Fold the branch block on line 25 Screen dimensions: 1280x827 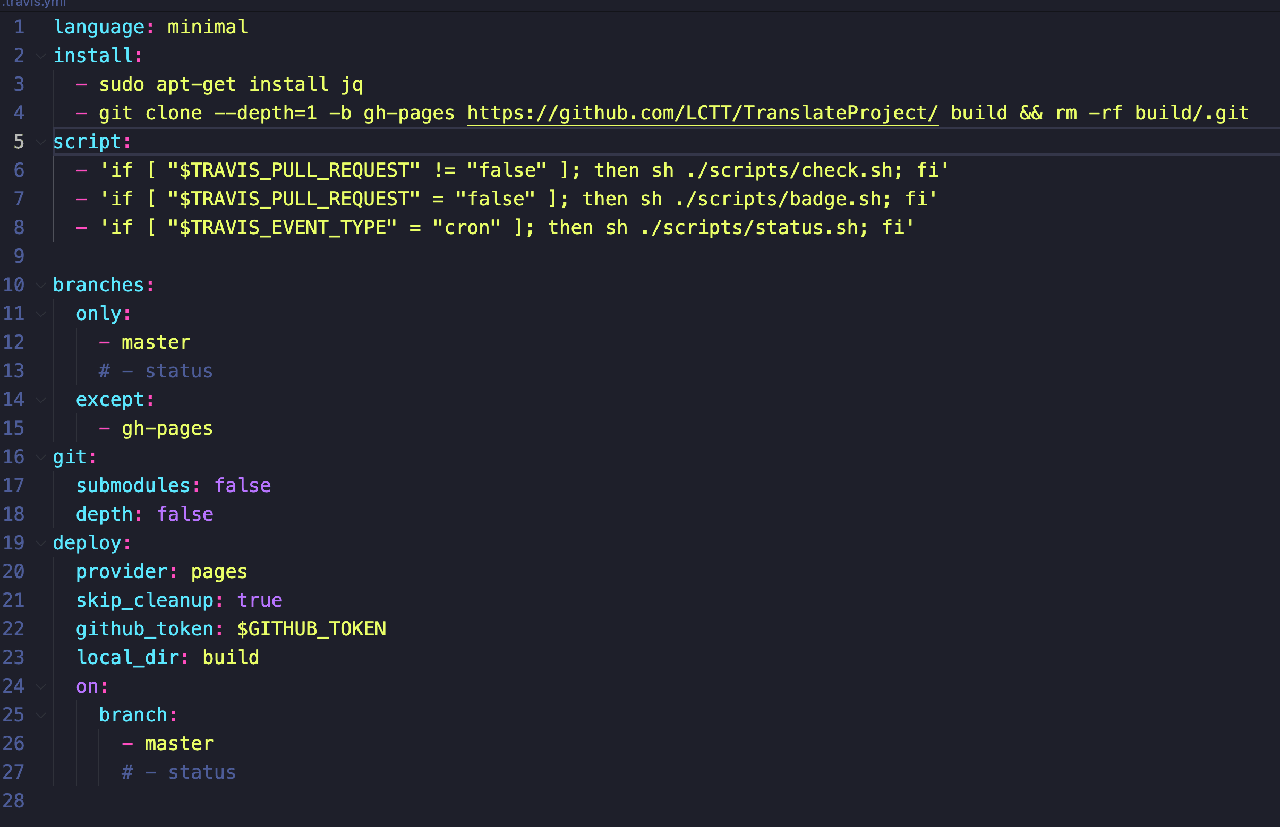40,715
